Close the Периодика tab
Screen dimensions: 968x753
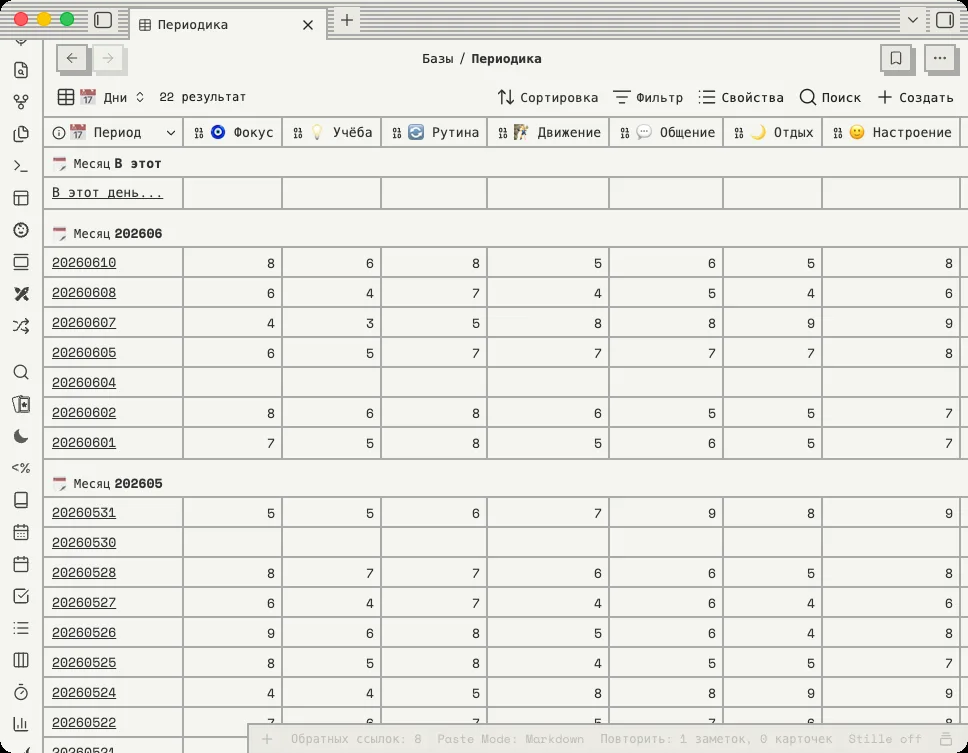click(x=308, y=25)
